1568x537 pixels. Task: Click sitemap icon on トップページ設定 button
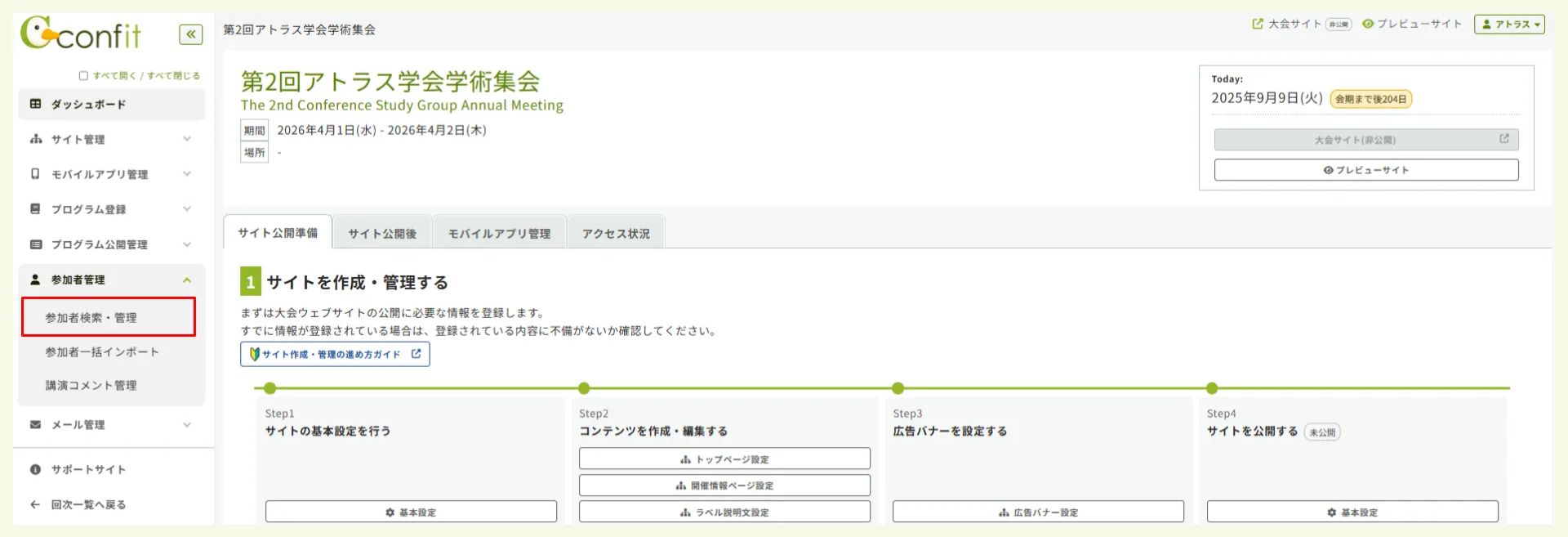[685, 459]
